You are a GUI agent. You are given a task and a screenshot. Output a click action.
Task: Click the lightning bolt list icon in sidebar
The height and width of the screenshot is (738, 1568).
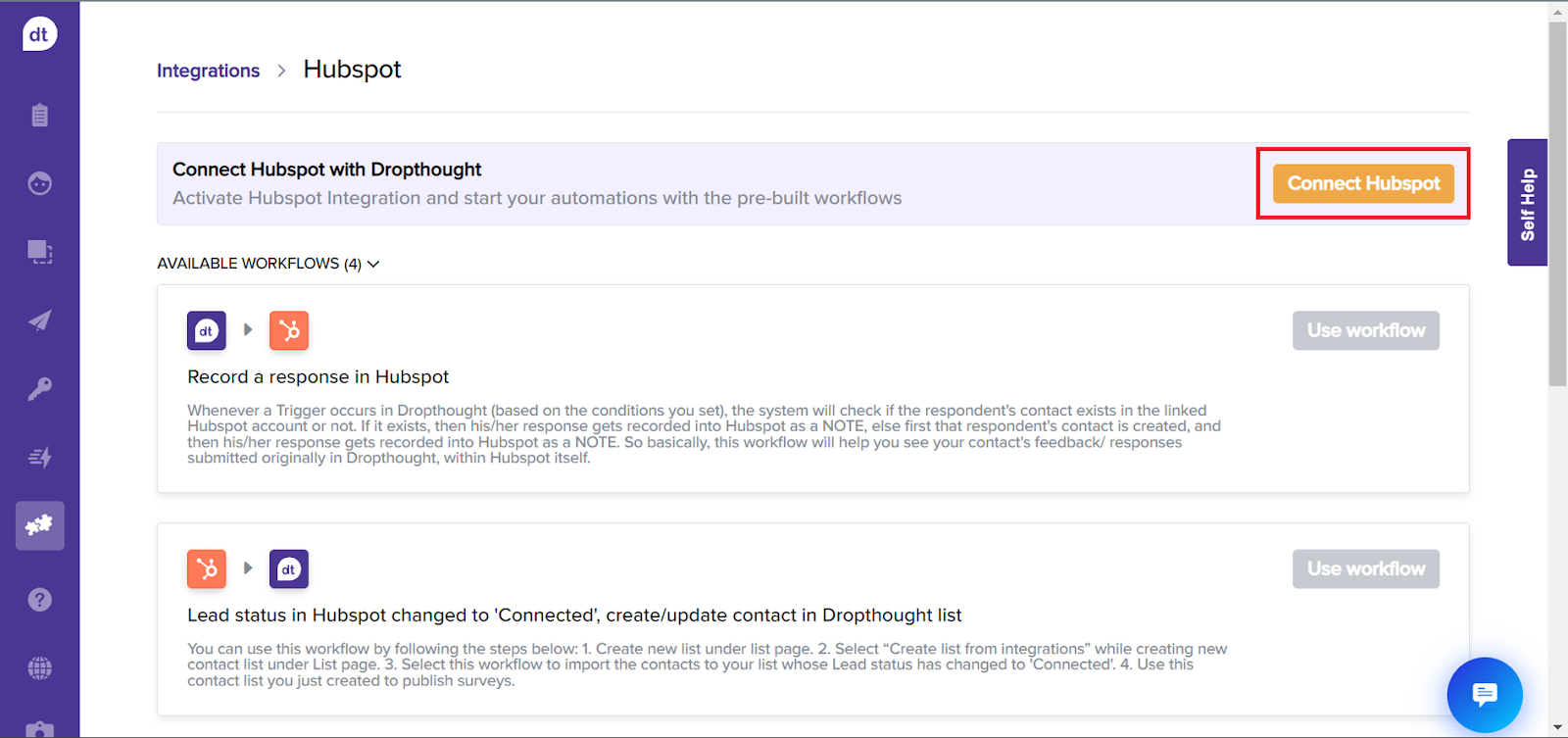39,457
